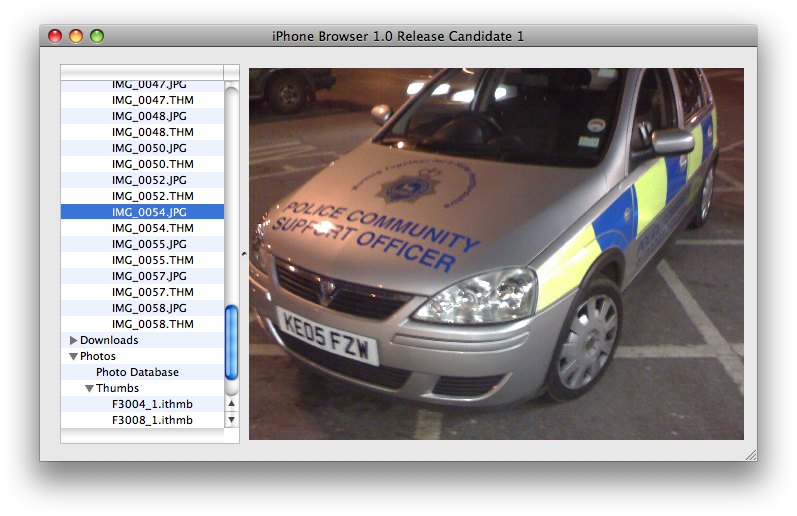
Task: Open IMG_0055.JPG in the file list
Action: coord(149,244)
